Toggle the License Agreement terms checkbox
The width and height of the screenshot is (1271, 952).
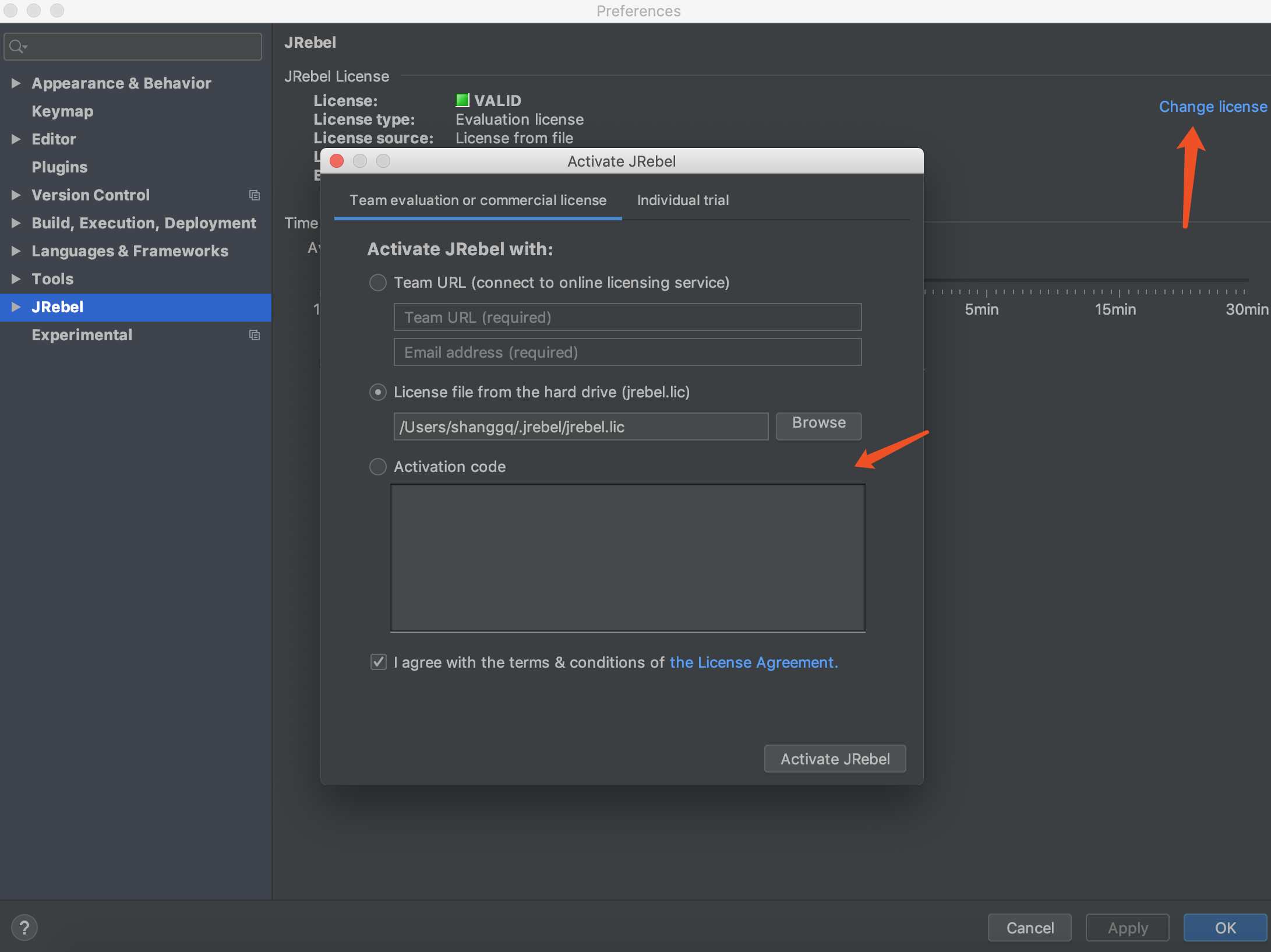[379, 662]
